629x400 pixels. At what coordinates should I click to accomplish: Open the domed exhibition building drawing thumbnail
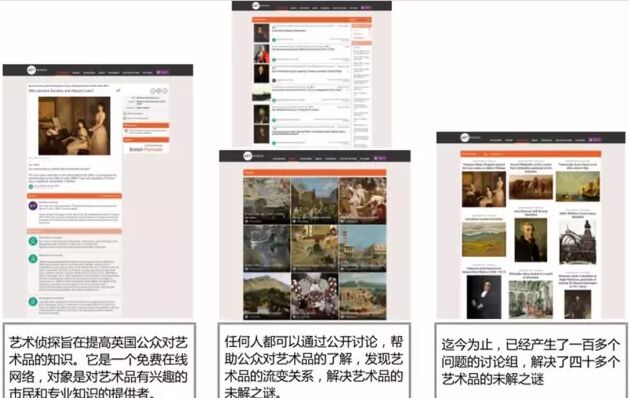coord(578,241)
